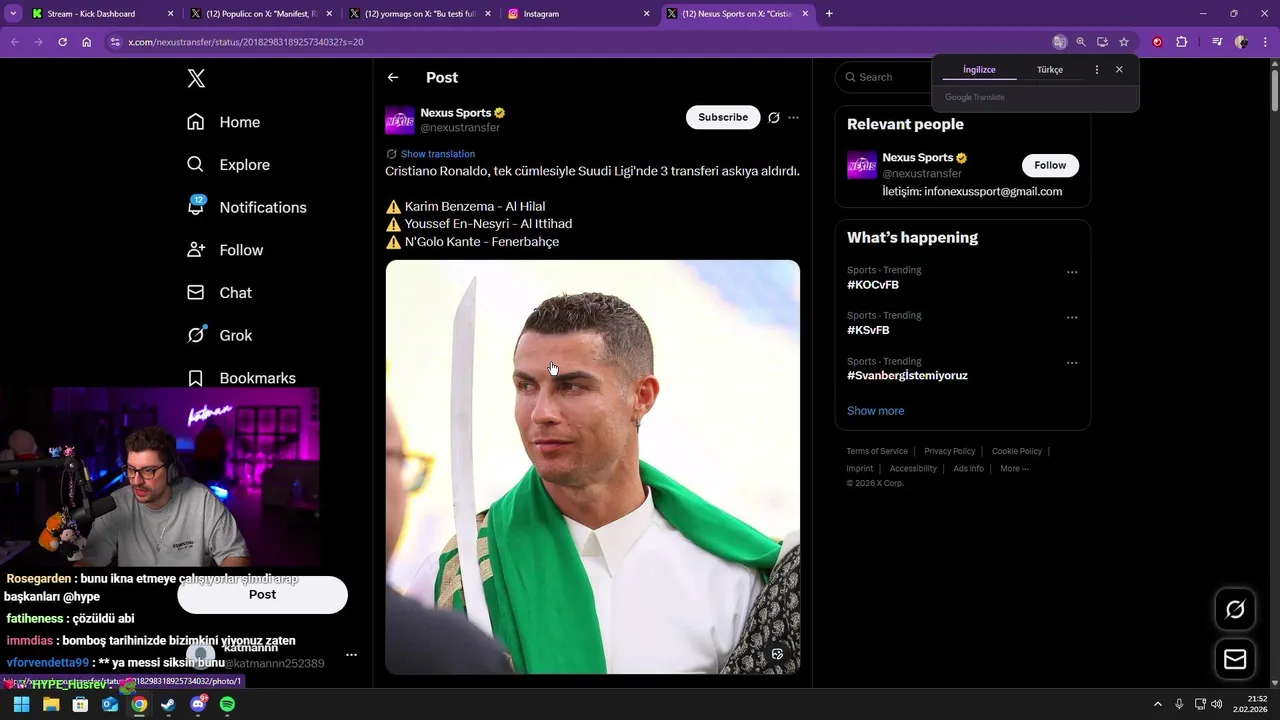Open Discord from the taskbar
The height and width of the screenshot is (720, 1280).
[x=198, y=704]
